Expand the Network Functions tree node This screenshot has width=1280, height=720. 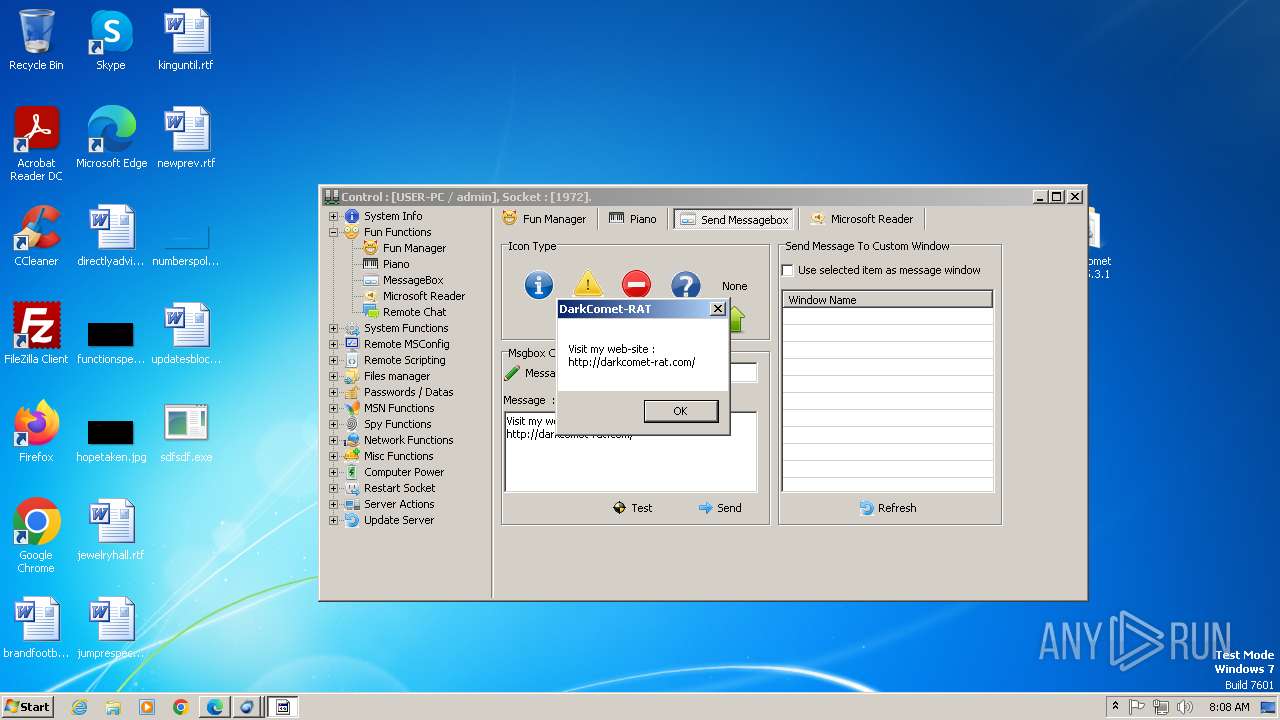(334, 440)
